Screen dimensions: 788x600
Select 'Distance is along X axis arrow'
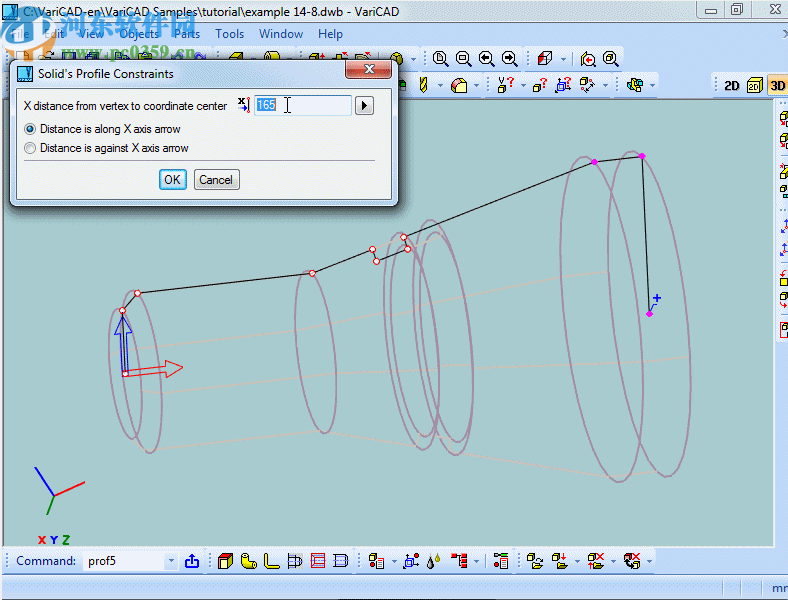tap(30, 129)
